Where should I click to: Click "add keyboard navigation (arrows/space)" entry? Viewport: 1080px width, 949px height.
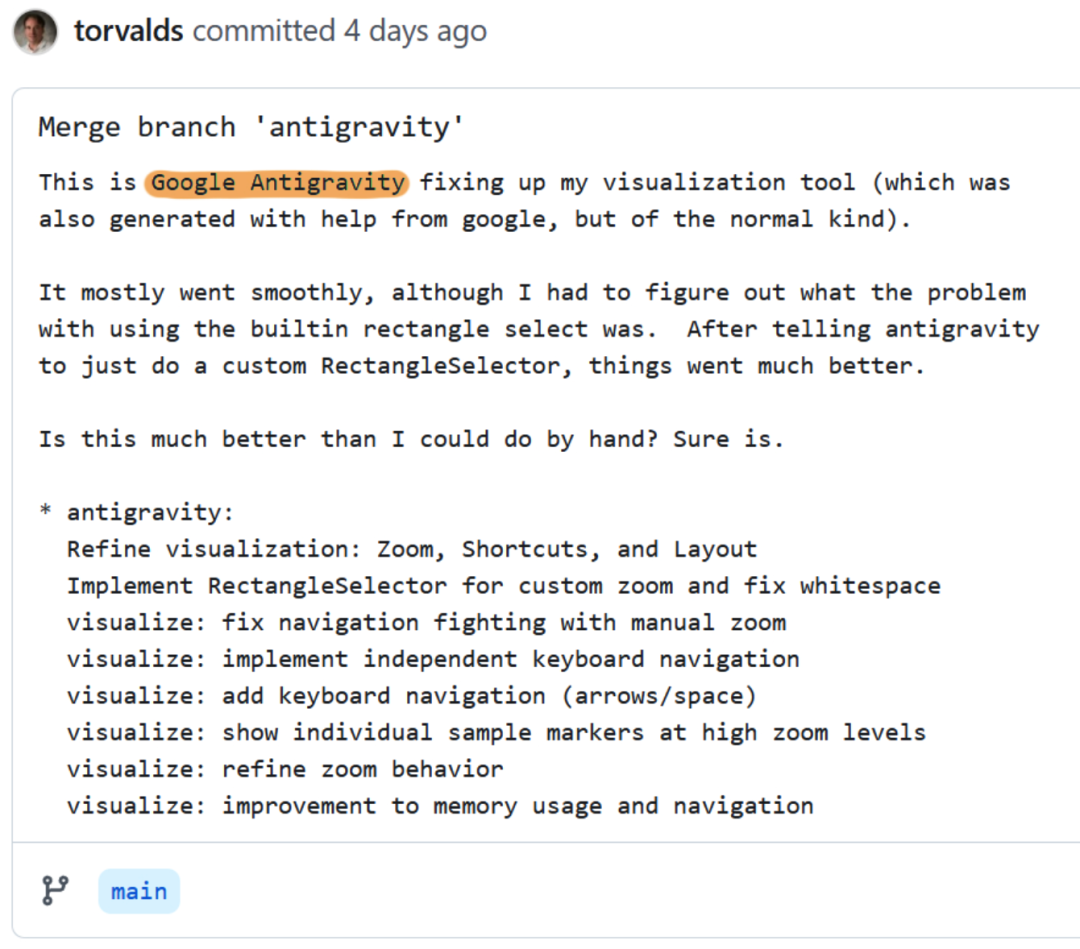pyautogui.click(x=489, y=696)
